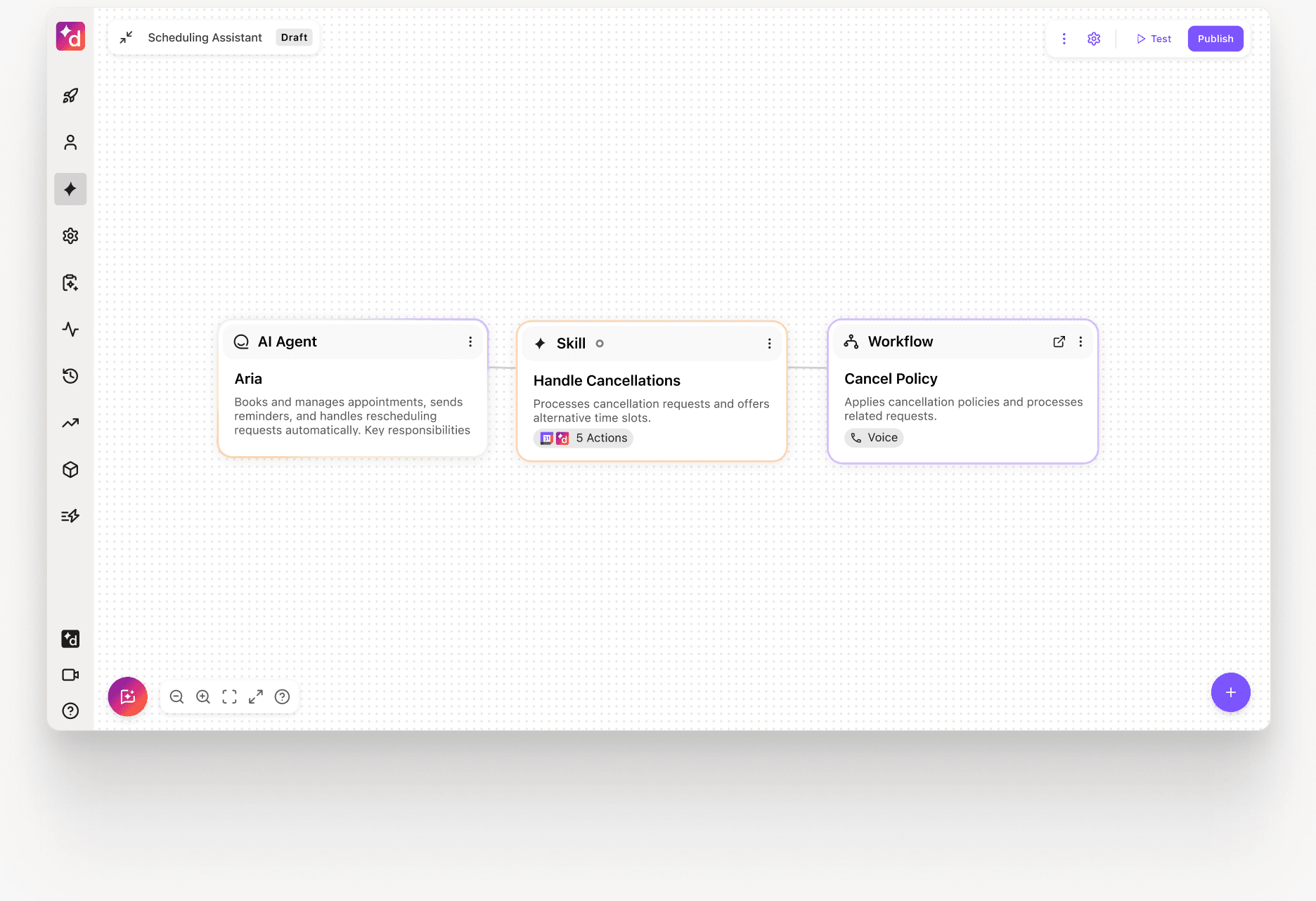Screen dimensions: 1316x901
Task: Open the person contacts icon in sidebar
Action: coord(70,143)
